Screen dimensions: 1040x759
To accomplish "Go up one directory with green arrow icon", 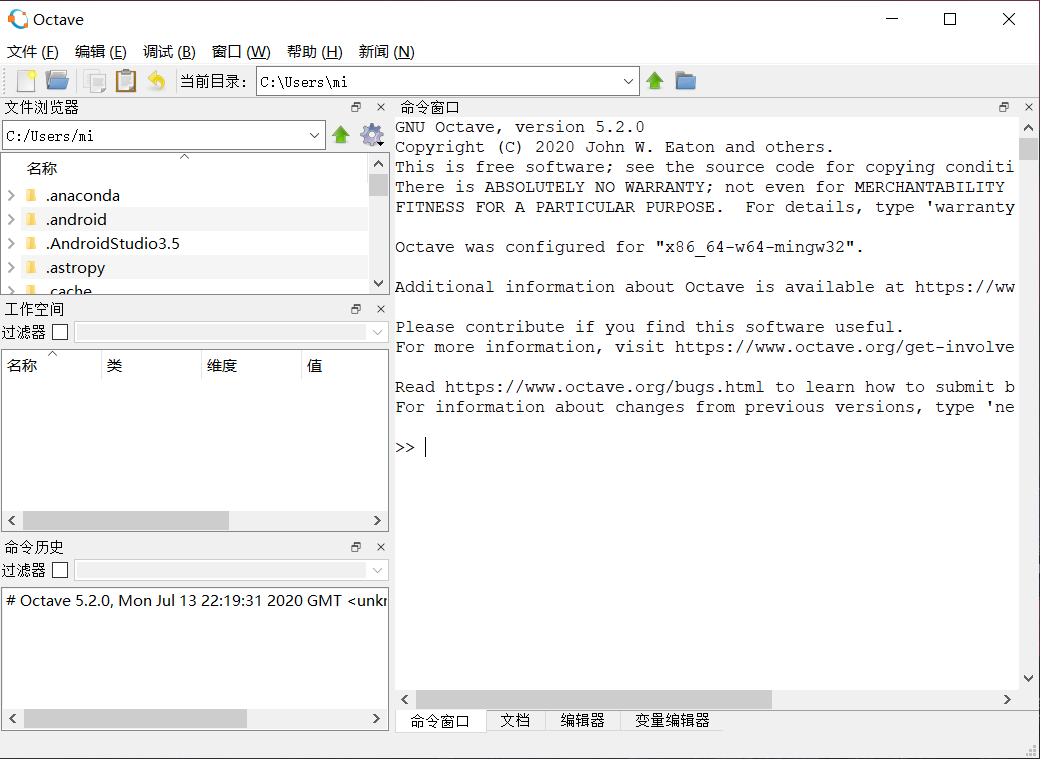I will 655,80.
